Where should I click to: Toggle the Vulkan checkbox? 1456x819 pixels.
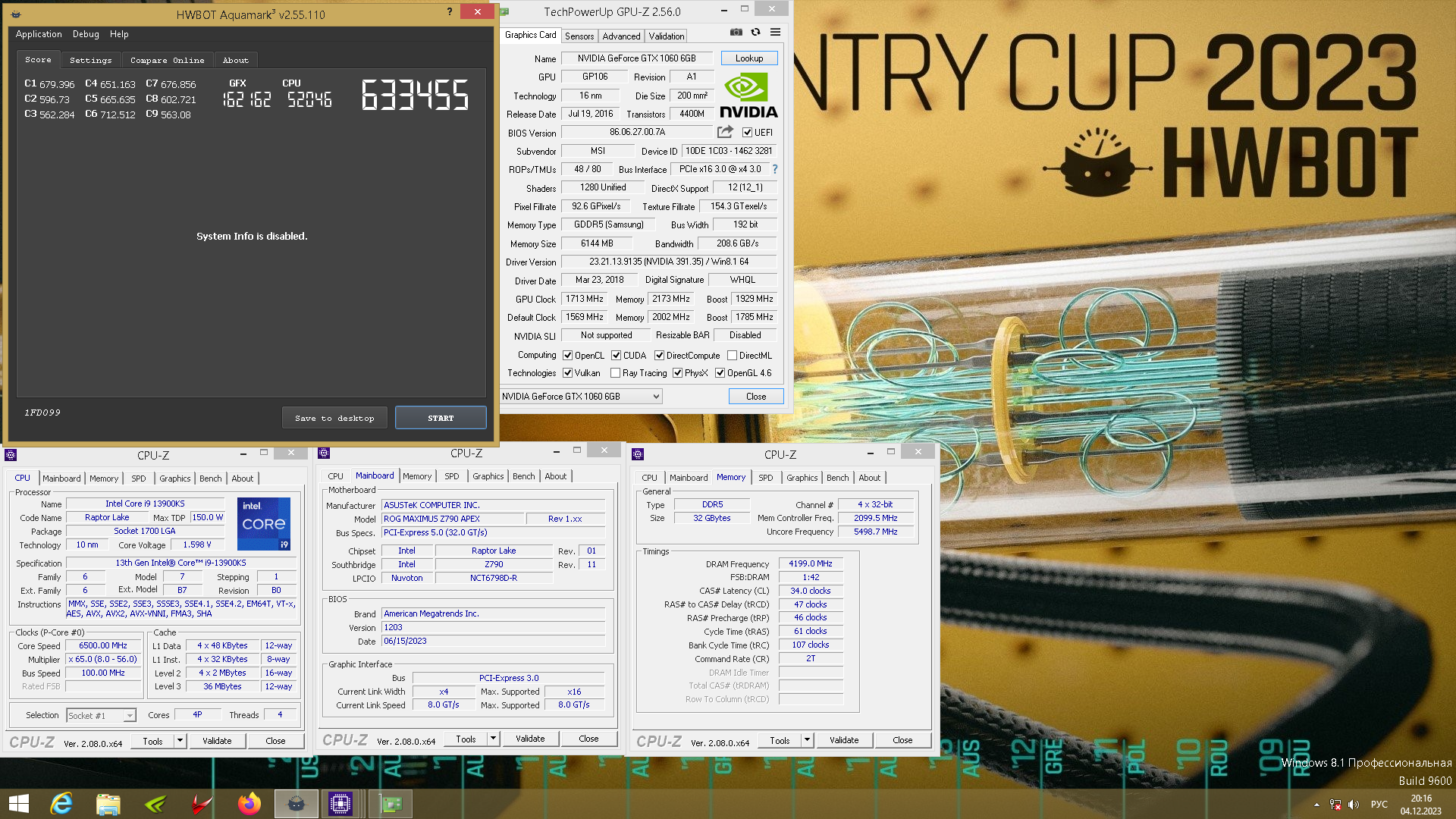[x=567, y=372]
